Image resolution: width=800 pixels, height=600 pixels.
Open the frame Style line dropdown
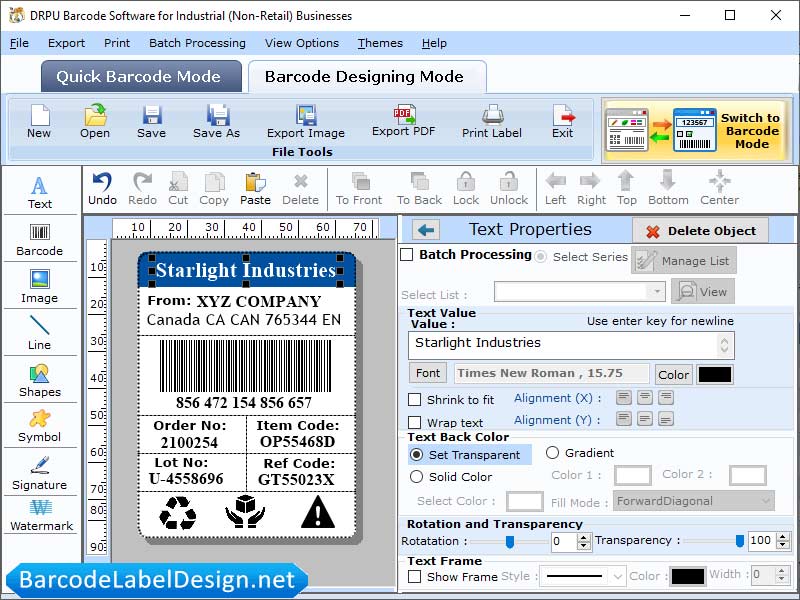coord(583,577)
